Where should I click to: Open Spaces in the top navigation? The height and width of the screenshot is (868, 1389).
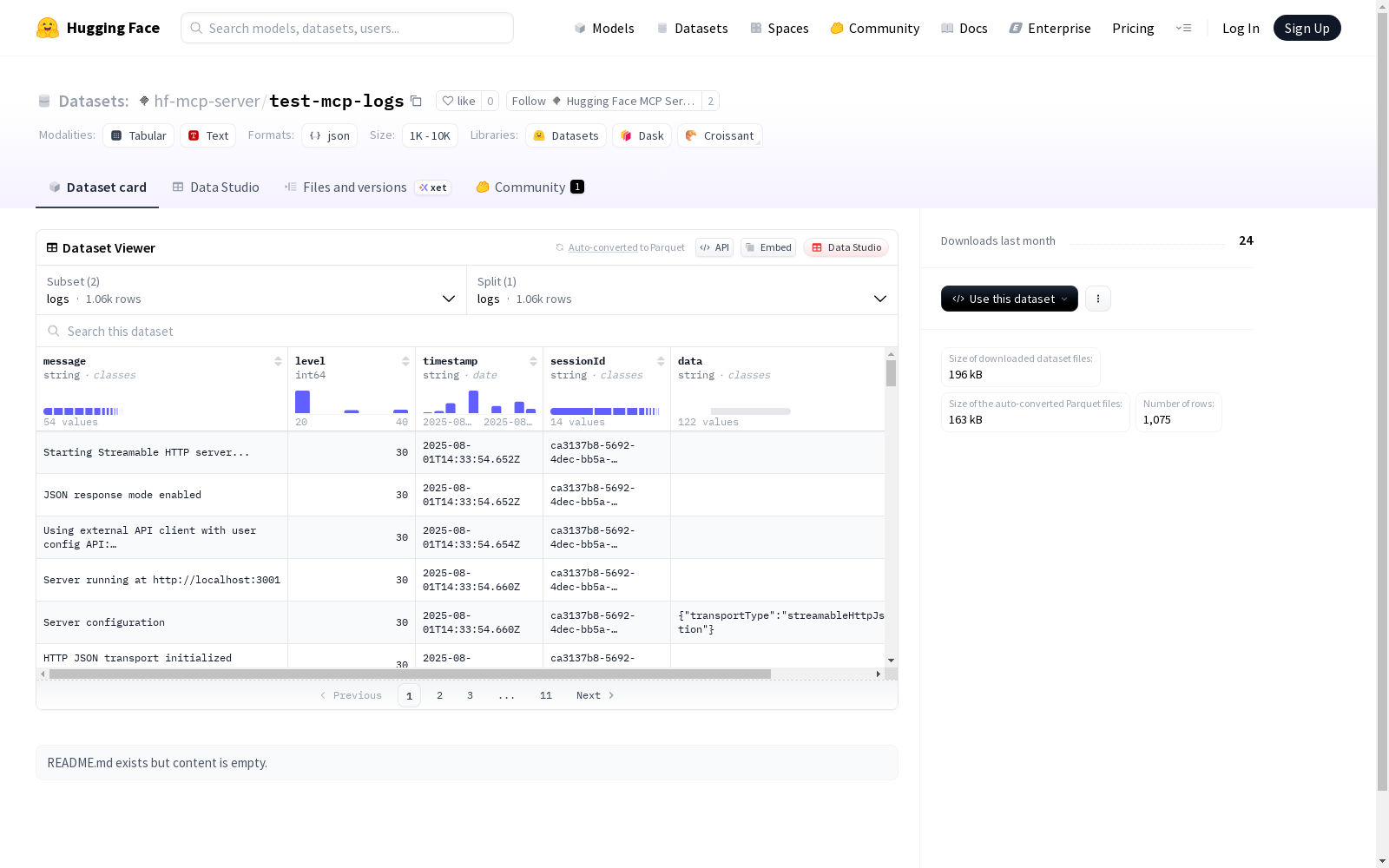click(780, 28)
